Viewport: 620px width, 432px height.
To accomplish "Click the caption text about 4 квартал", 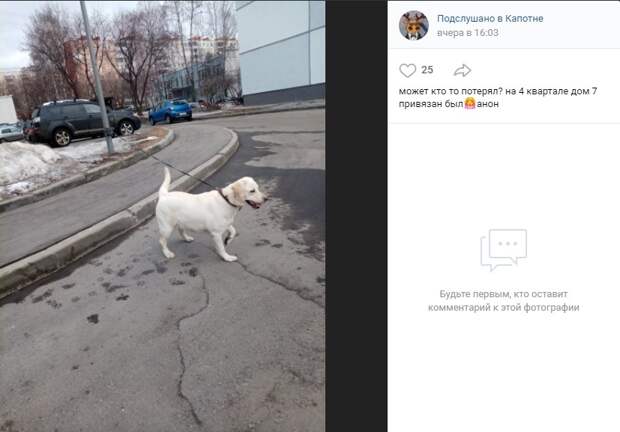I will pyautogui.click(x=498, y=98).
